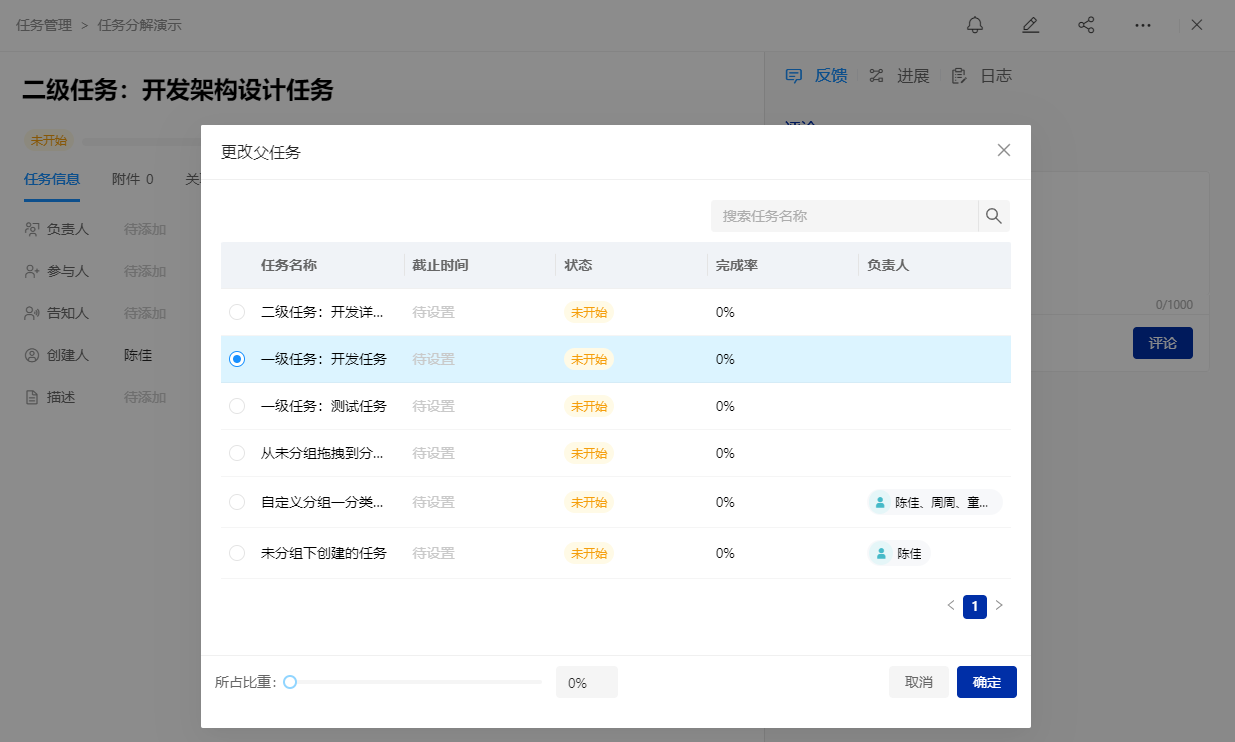Viewport: 1235px width, 742px height.
Task: Open the share icon
Action: coord(1086,25)
